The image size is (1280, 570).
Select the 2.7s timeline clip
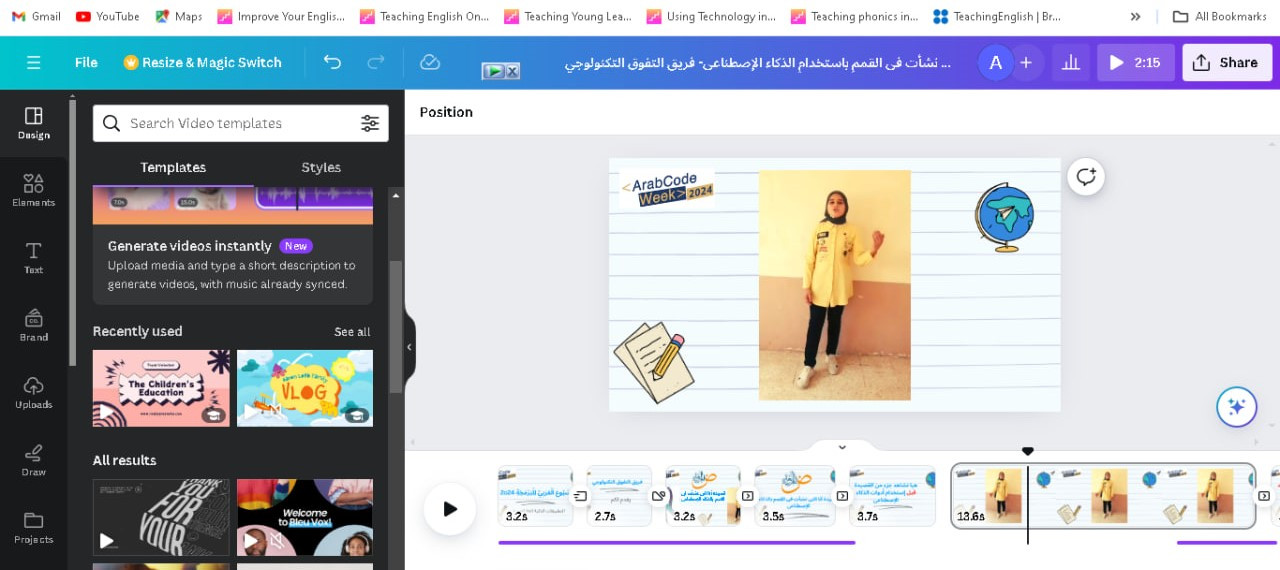click(619, 496)
